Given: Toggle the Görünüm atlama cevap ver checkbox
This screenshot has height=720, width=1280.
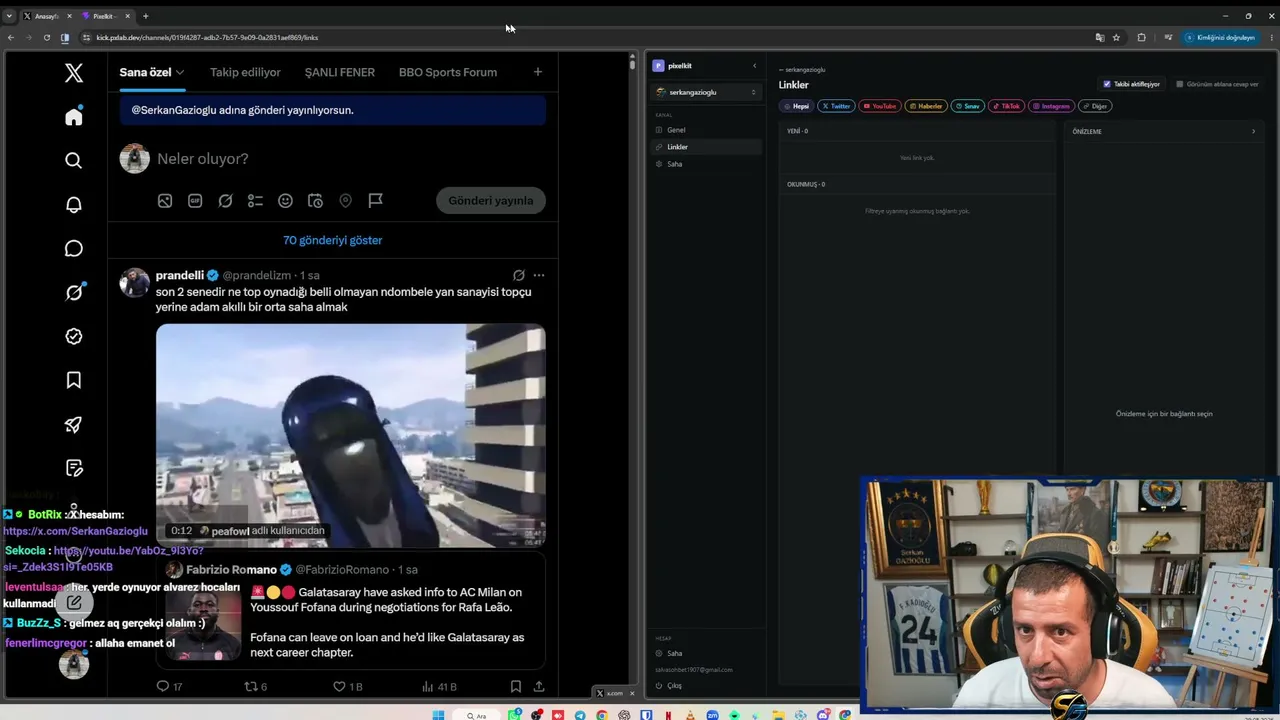Looking at the screenshot, I should click(x=1180, y=84).
